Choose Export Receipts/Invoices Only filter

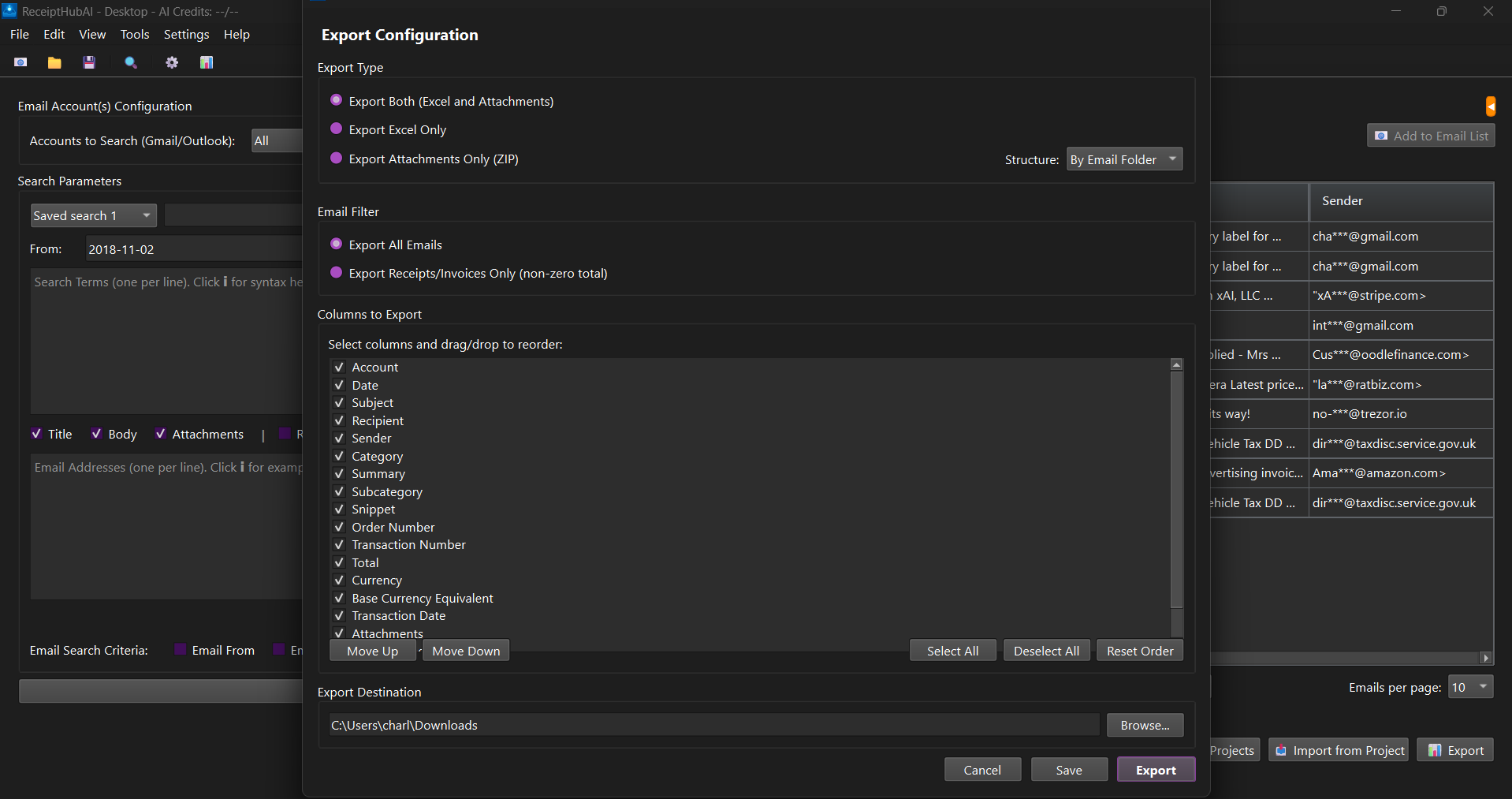337,273
